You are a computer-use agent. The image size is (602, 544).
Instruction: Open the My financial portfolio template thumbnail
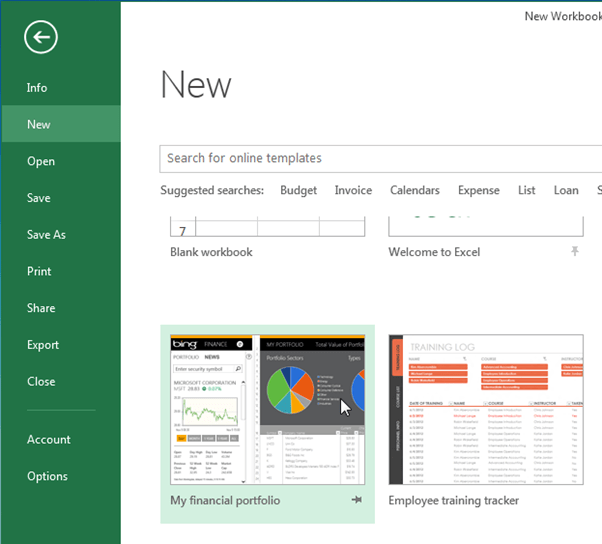tap(267, 410)
